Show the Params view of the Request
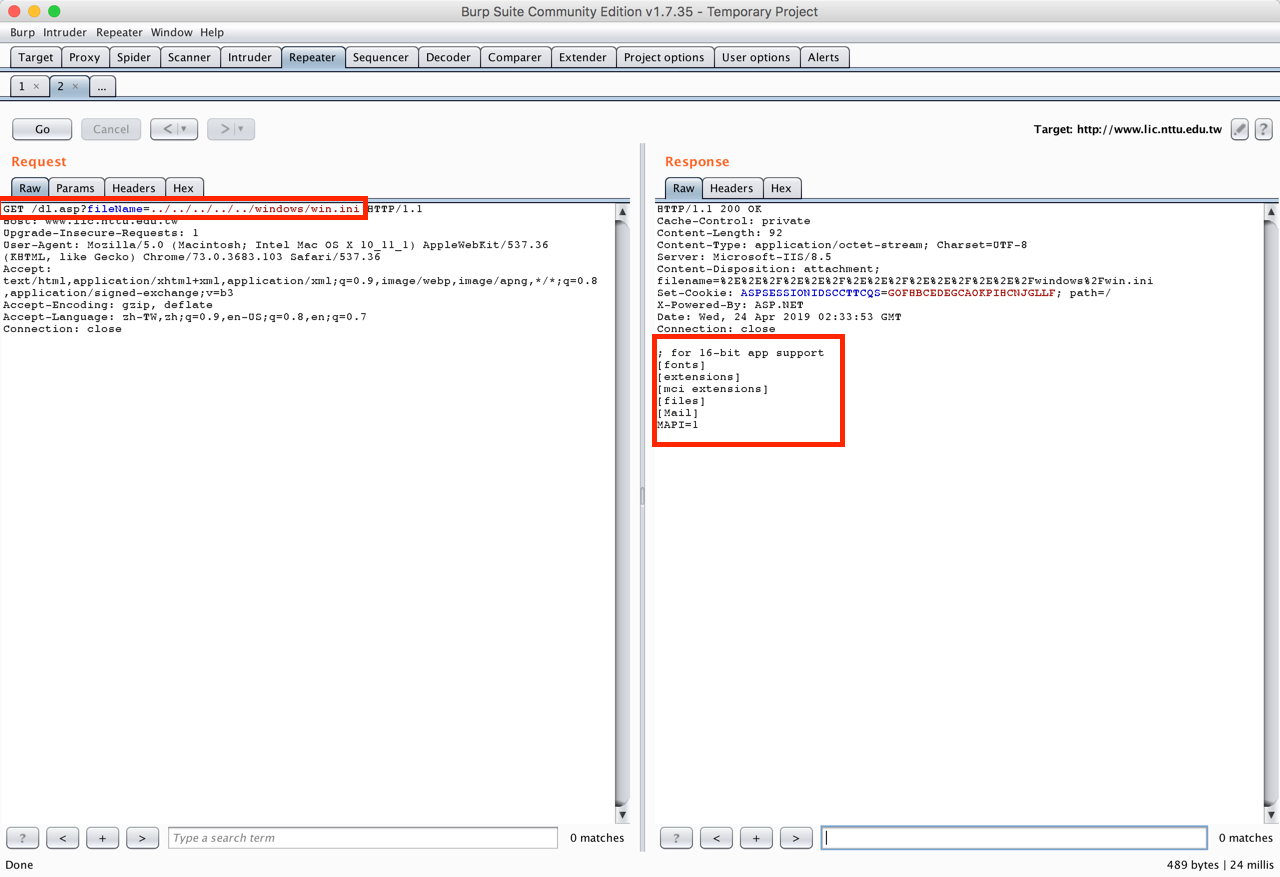 pos(75,188)
